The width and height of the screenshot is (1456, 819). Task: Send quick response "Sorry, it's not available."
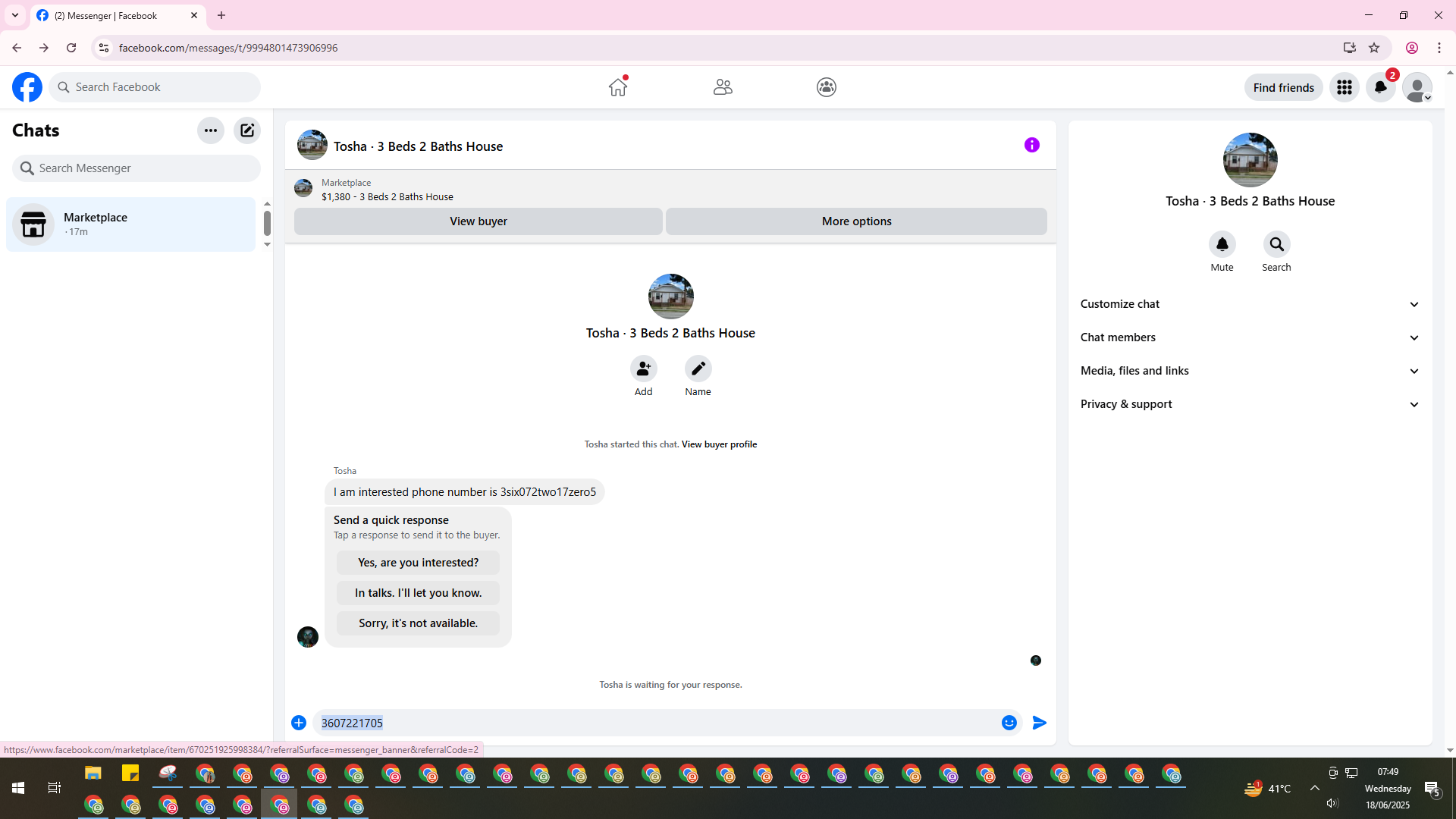[419, 623]
